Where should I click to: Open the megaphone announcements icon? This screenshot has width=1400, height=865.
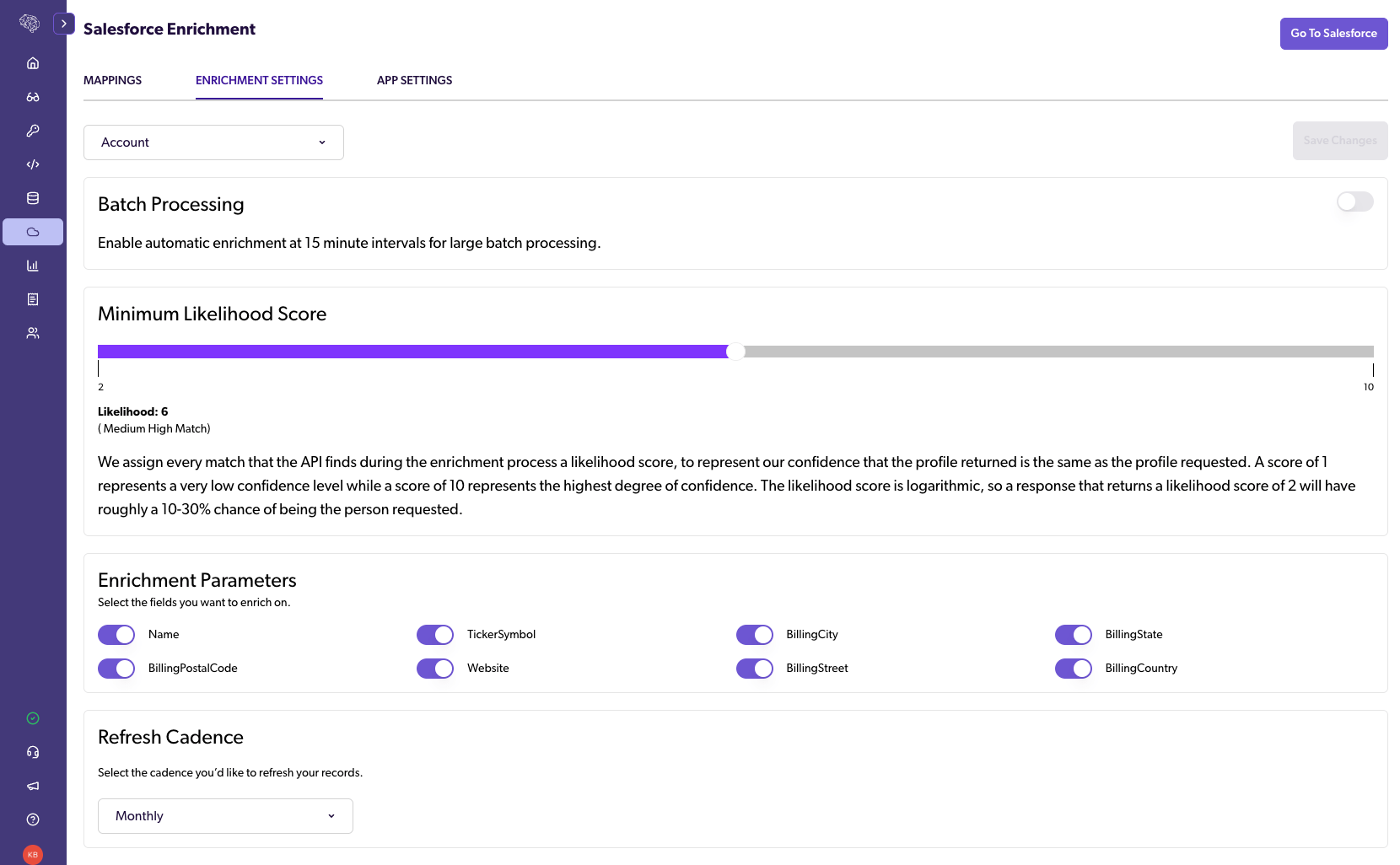[x=33, y=786]
